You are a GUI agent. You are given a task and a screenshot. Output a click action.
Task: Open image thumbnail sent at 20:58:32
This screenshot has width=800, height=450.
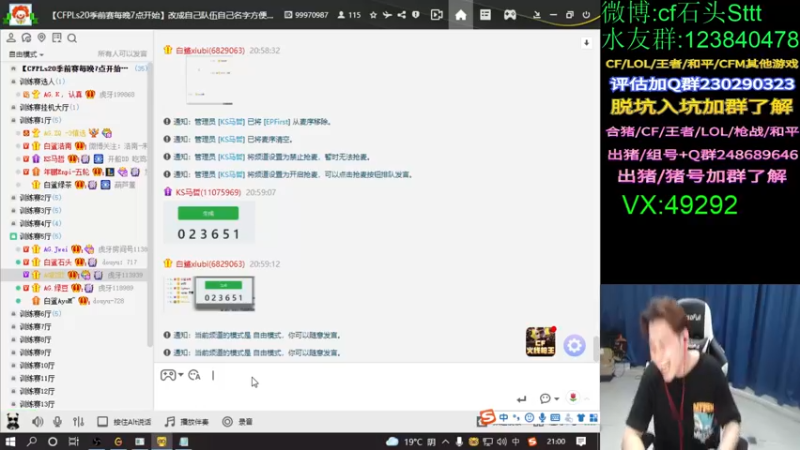[209, 81]
